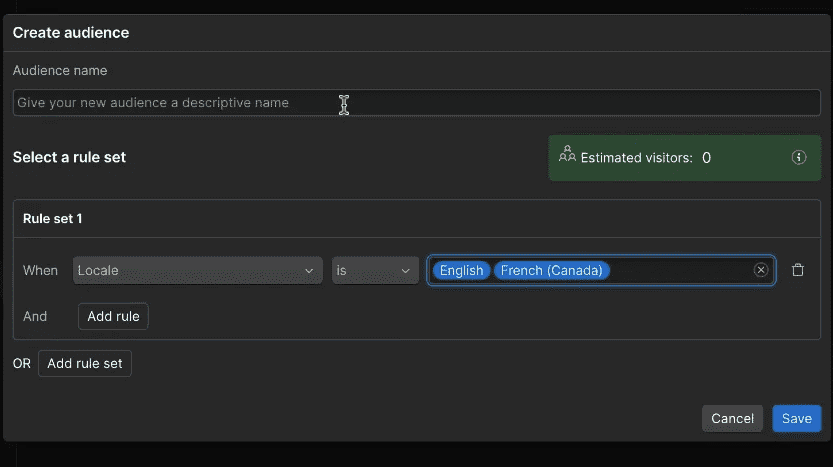
Task: Click the Audience name label
Action: coord(60,70)
